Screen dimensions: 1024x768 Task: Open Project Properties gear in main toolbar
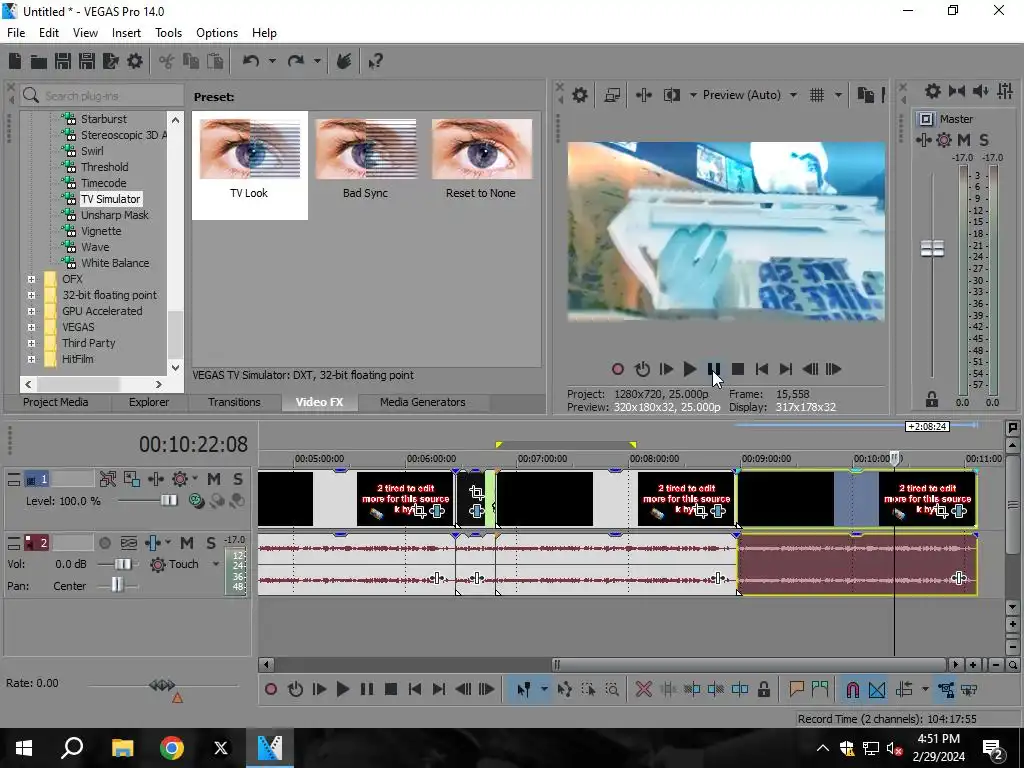pyautogui.click(x=135, y=61)
